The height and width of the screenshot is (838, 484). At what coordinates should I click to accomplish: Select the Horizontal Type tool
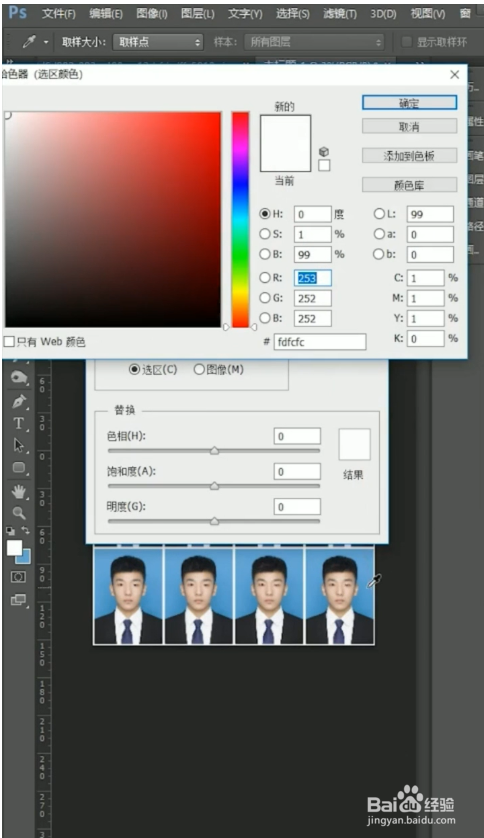(19, 423)
